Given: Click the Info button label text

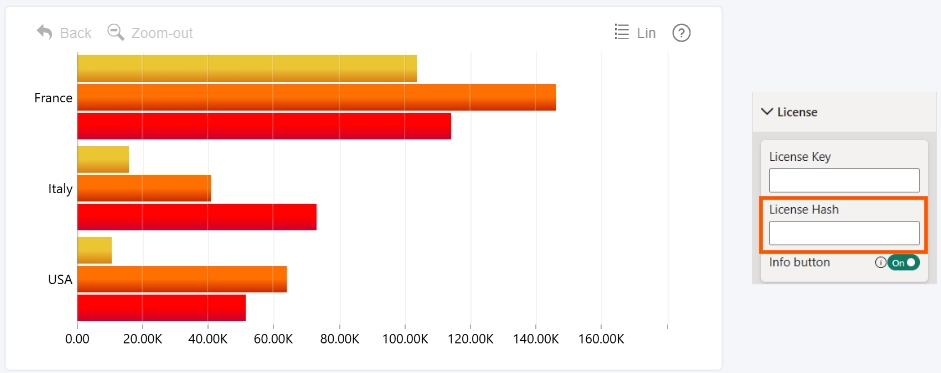Looking at the screenshot, I should click(x=799, y=262).
